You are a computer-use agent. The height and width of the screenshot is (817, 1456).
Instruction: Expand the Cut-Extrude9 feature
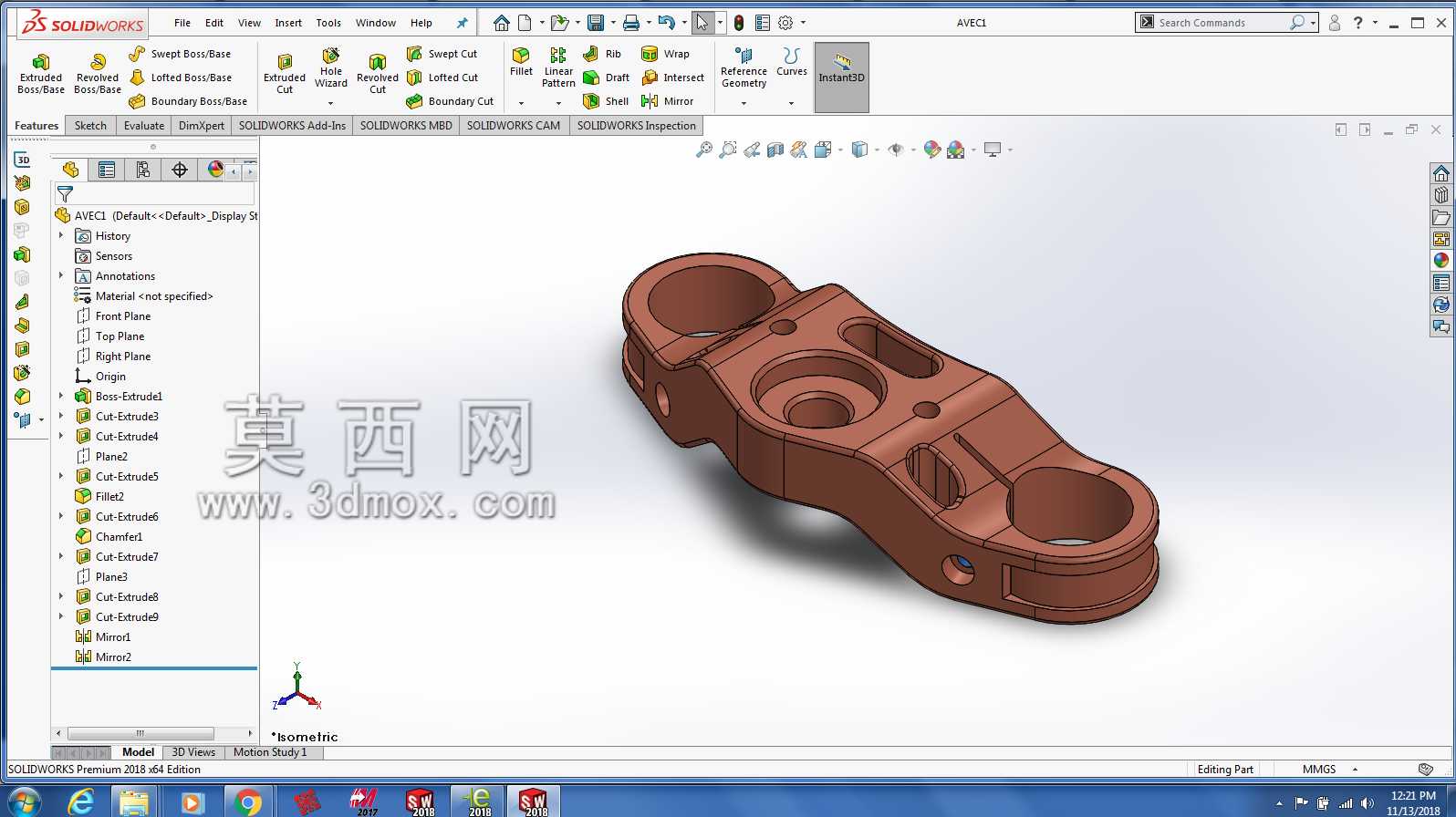[61, 616]
